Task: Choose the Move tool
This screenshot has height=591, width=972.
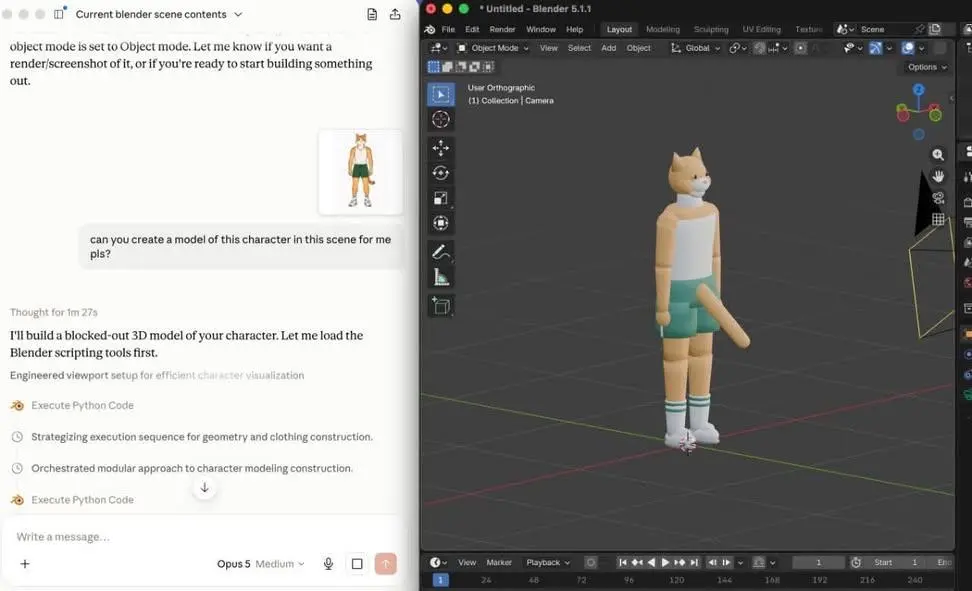Action: (441, 148)
